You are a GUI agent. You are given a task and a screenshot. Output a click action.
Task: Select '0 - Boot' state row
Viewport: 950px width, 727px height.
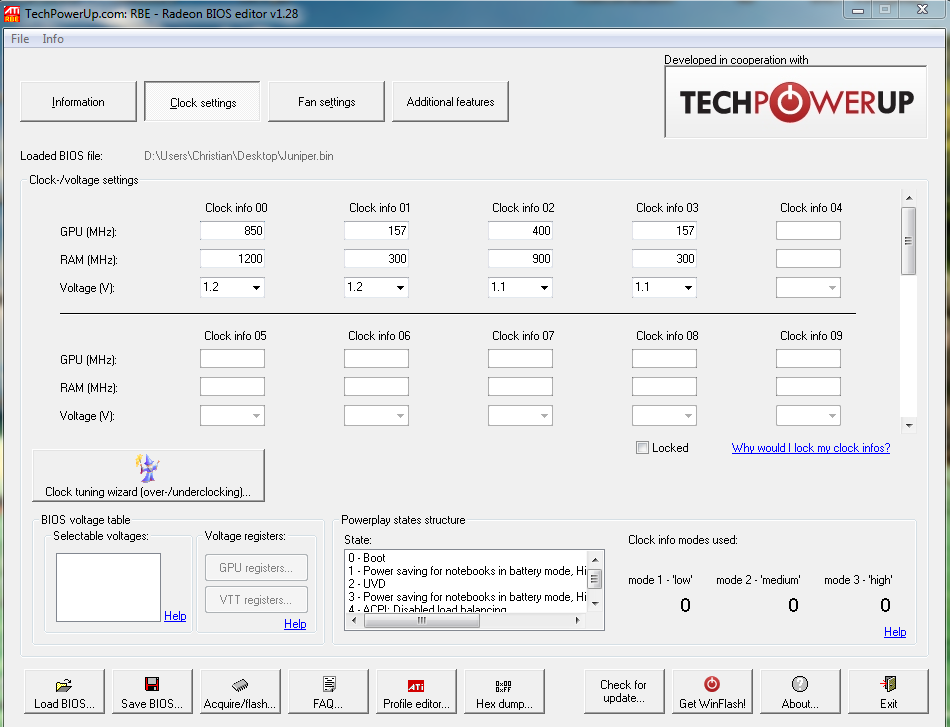coord(466,558)
